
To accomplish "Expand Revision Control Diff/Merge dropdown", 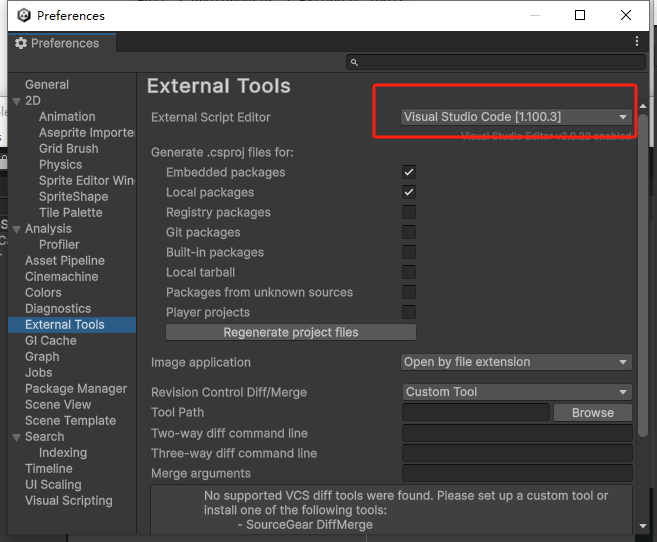I will (516, 392).
